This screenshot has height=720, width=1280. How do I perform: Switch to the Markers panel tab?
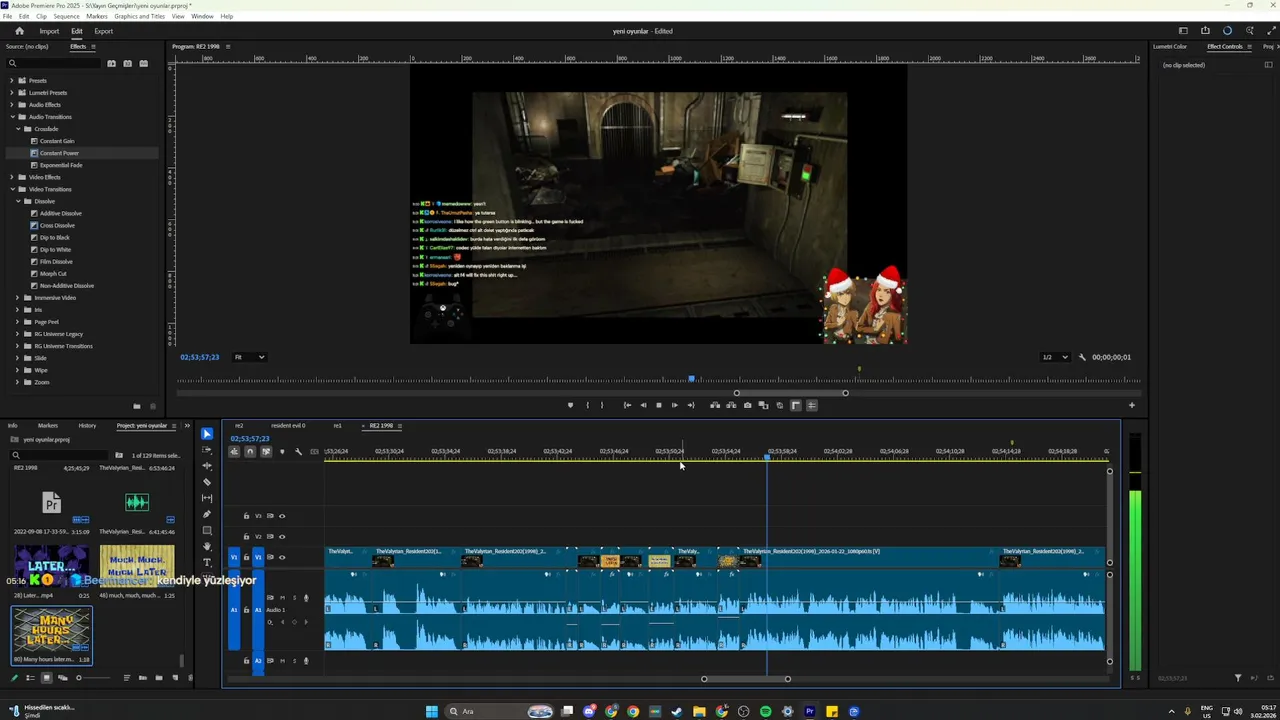coord(48,426)
